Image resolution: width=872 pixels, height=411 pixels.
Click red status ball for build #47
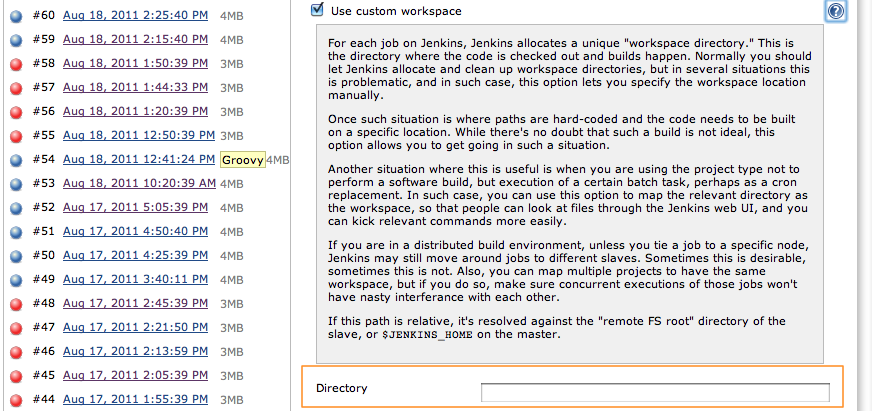[16, 328]
